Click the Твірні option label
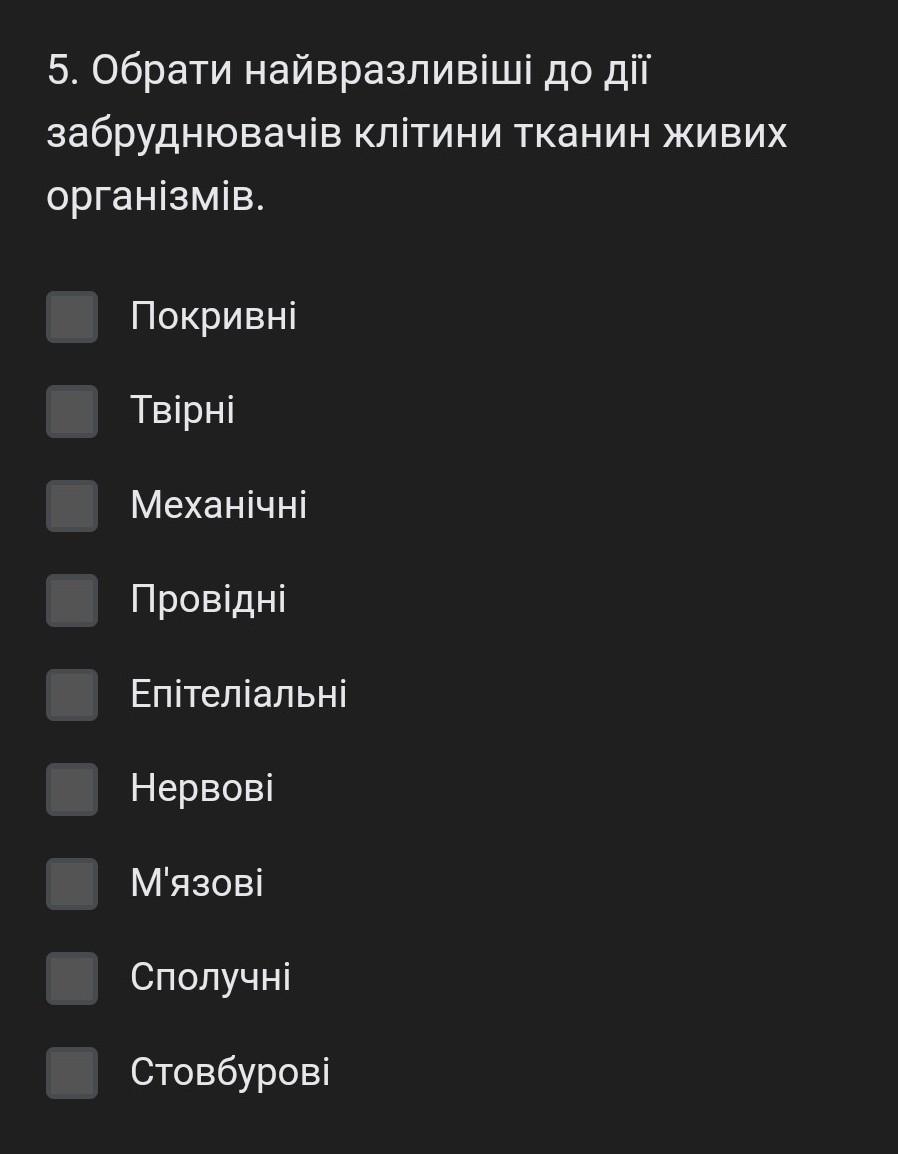 pyautogui.click(x=182, y=411)
